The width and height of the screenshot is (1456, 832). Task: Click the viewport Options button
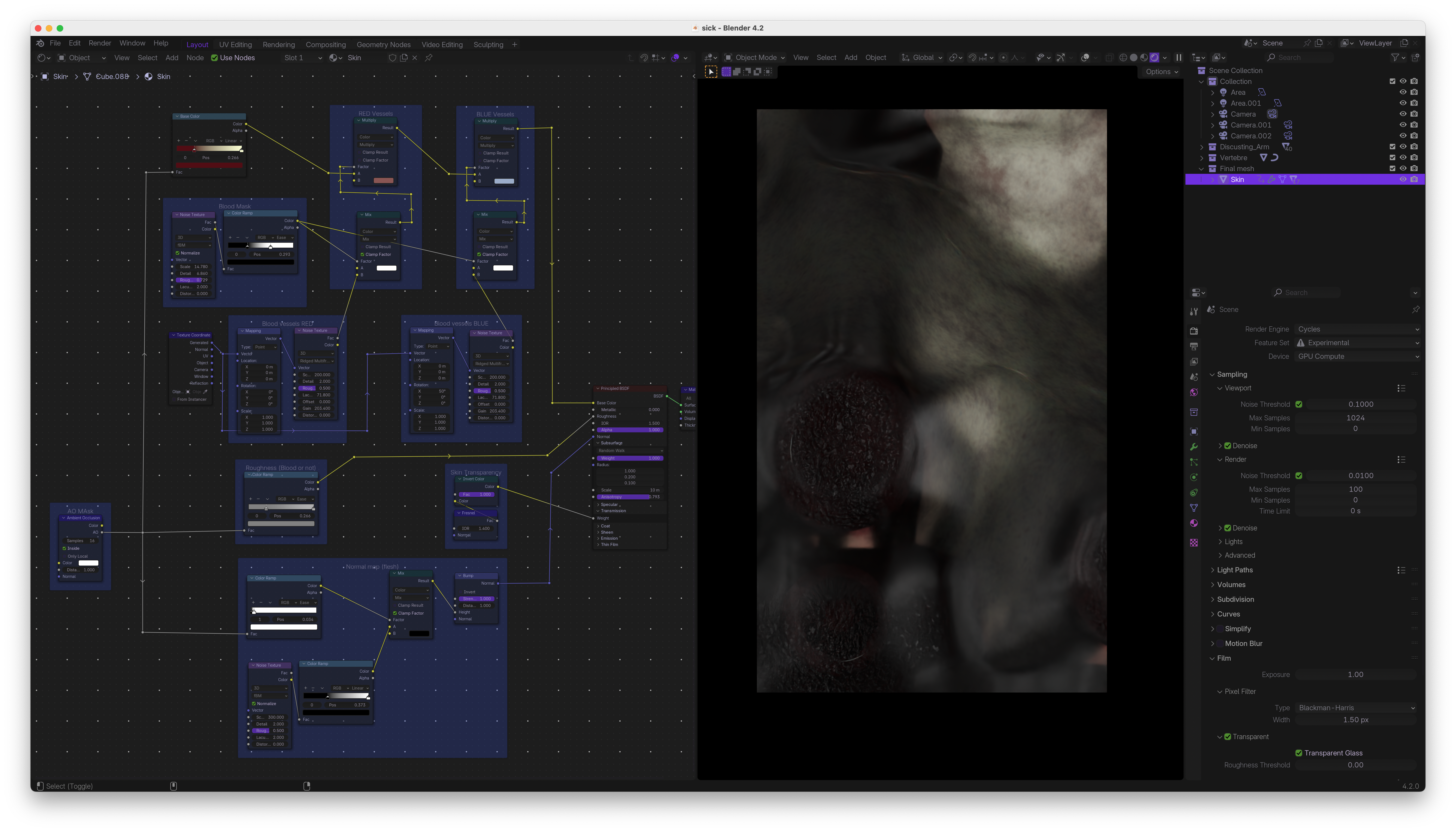1162,72
